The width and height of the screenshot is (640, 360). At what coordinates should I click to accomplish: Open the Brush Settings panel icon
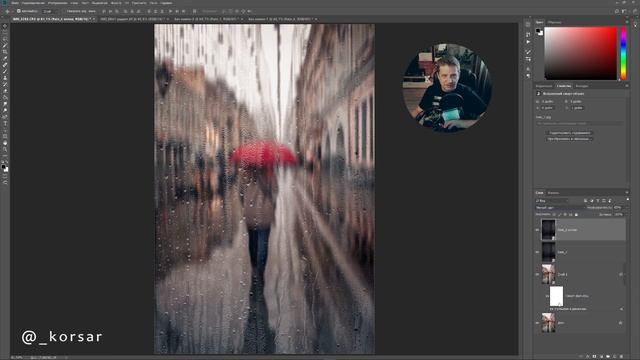click(528, 60)
